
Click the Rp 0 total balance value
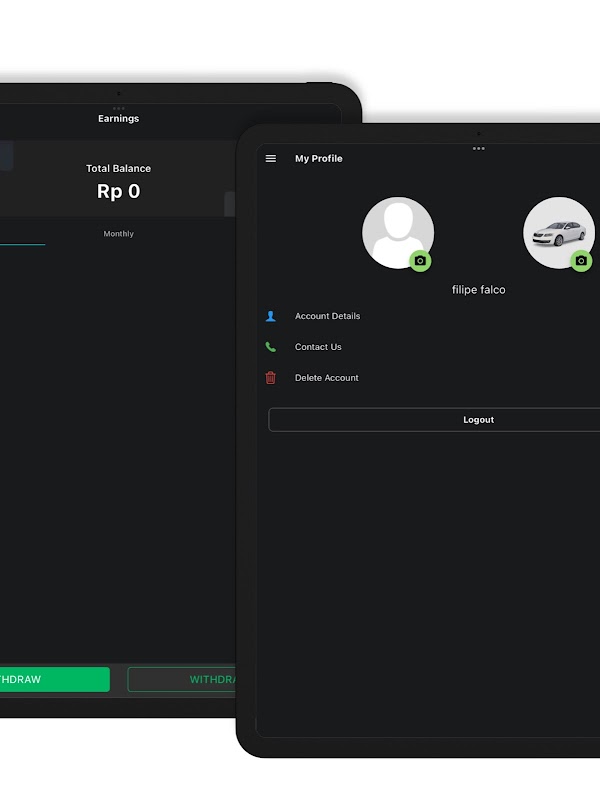tap(118, 191)
